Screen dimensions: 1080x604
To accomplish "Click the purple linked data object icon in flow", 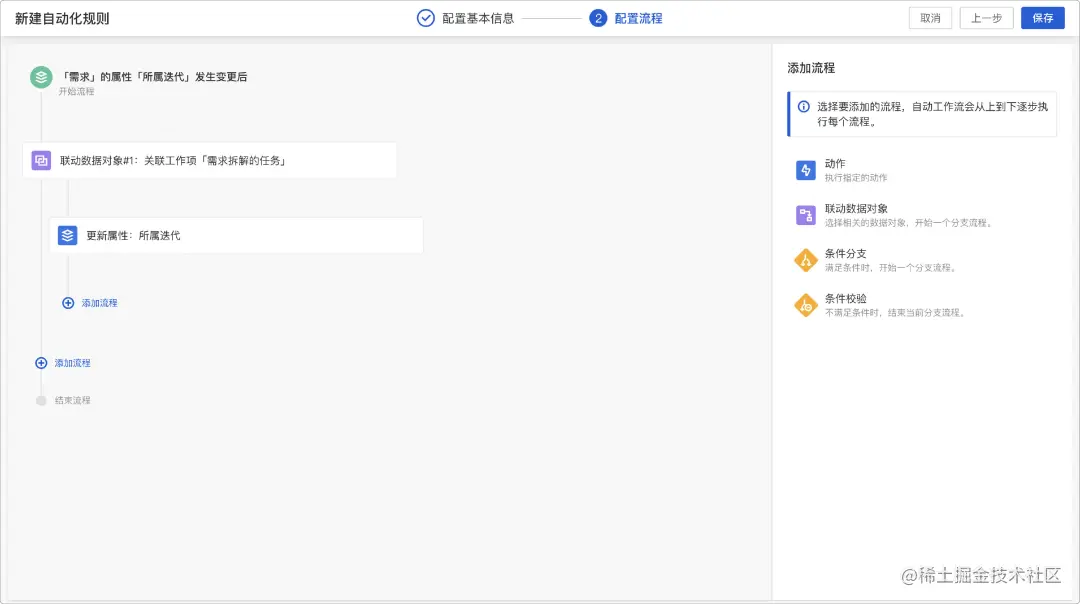I will click(41, 160).
